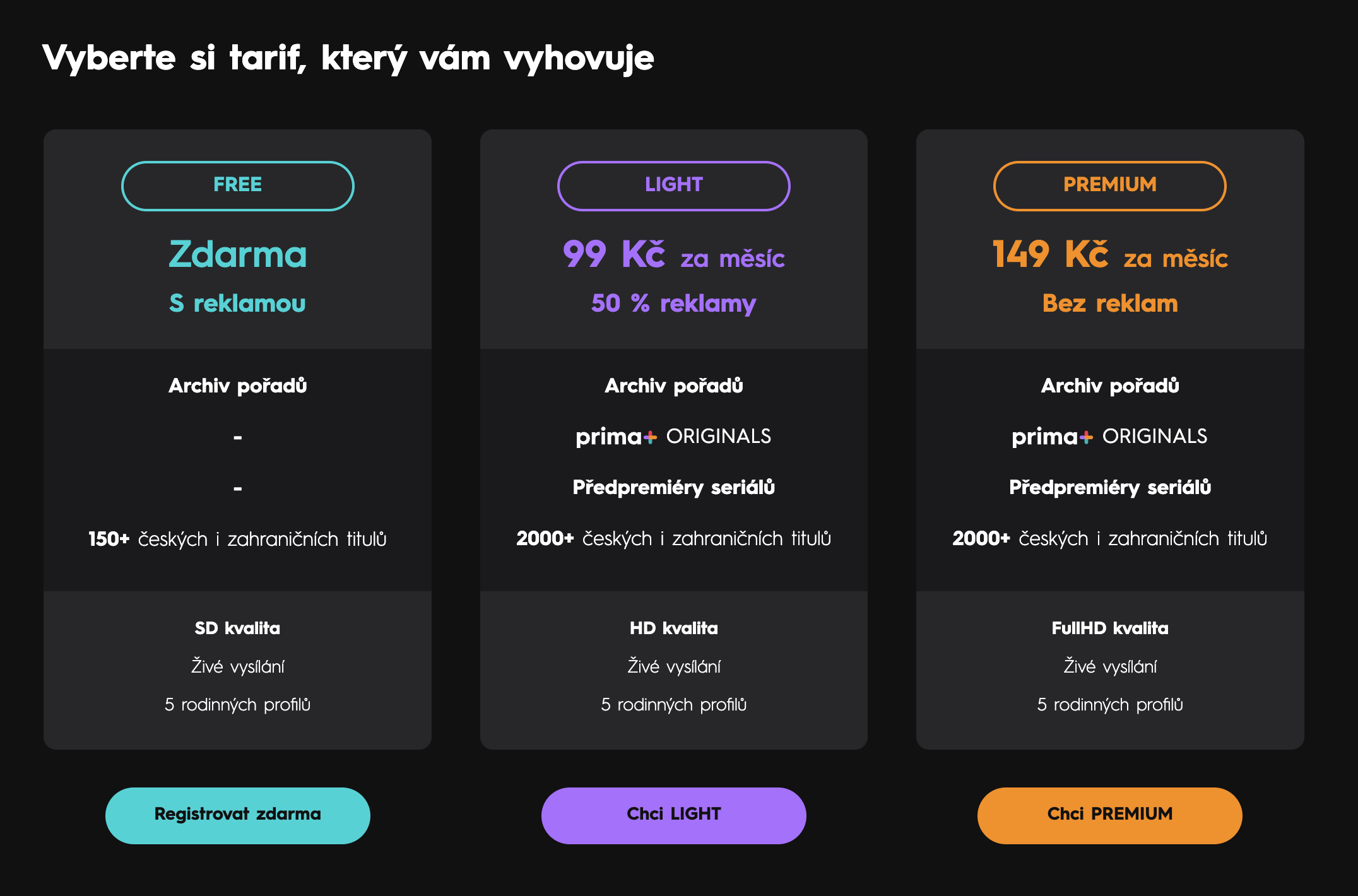This screenshot has width=1358, height=896.
Task: Click the prima+ ORIGINALS logo in LIGHT card
Action: tap(673, 436)
